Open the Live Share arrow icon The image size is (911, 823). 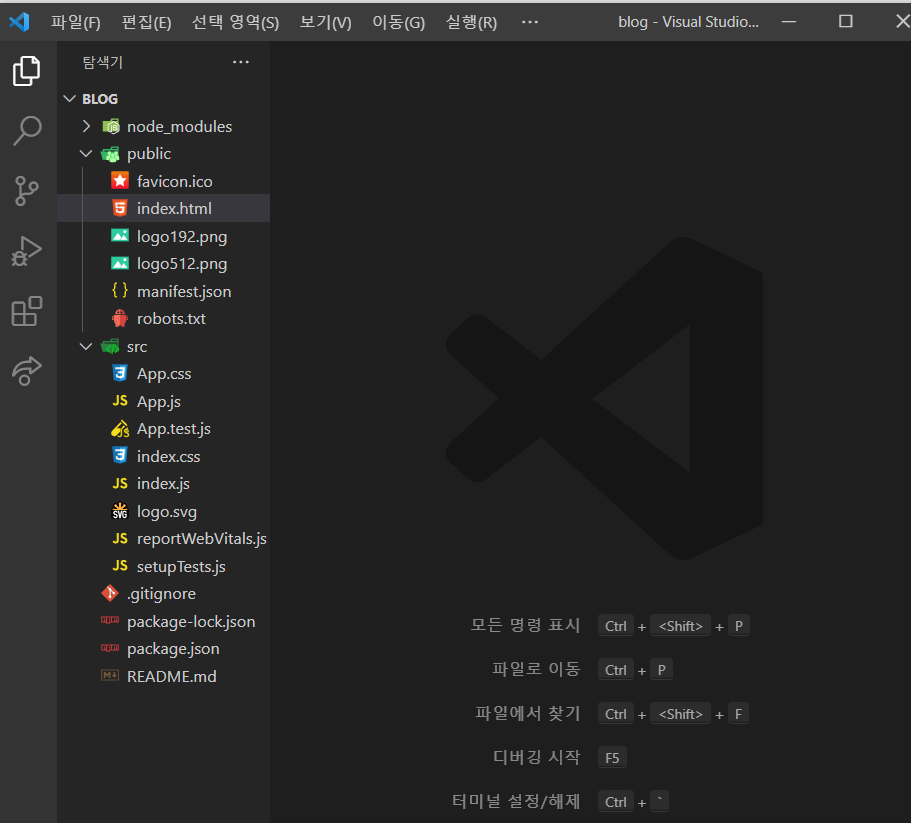(27, 371)
